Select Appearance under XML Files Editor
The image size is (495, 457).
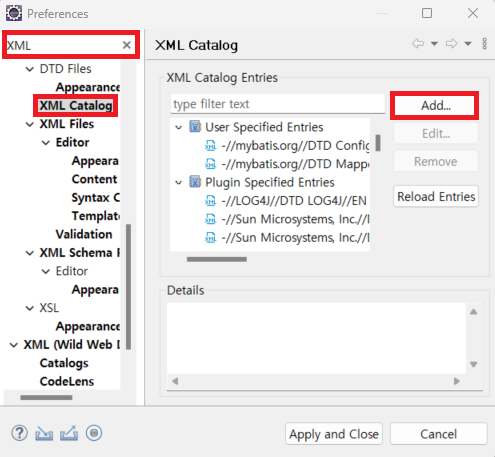[95, 161]
